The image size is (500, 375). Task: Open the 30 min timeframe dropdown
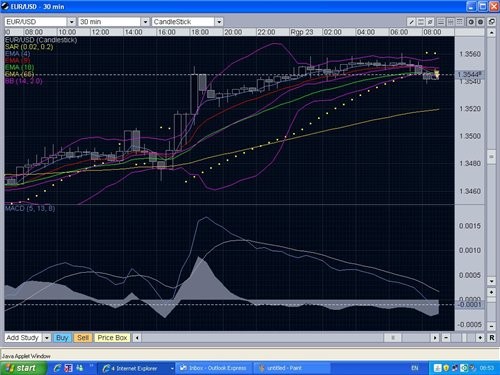coord(145,22)
